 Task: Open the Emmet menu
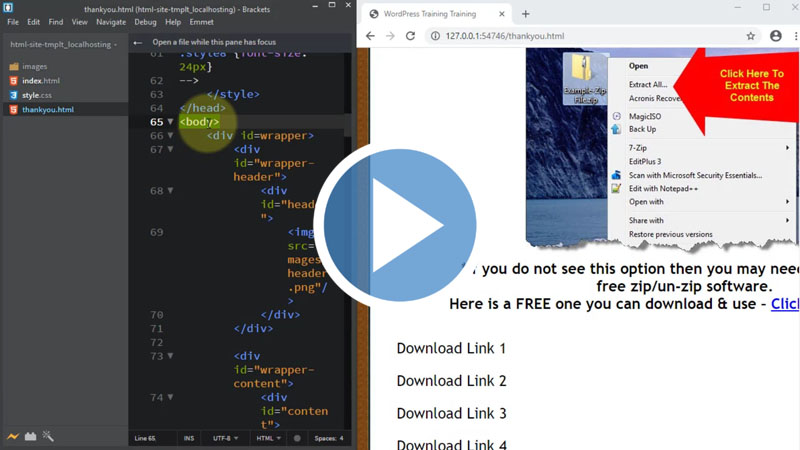point(201,22)
